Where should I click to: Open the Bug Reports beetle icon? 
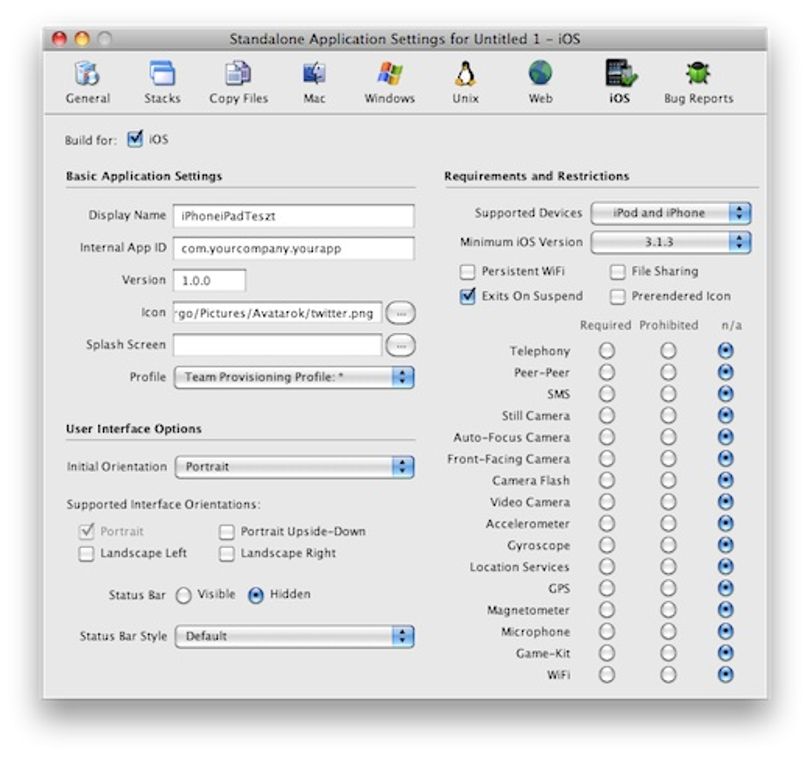tap(698, 73)
